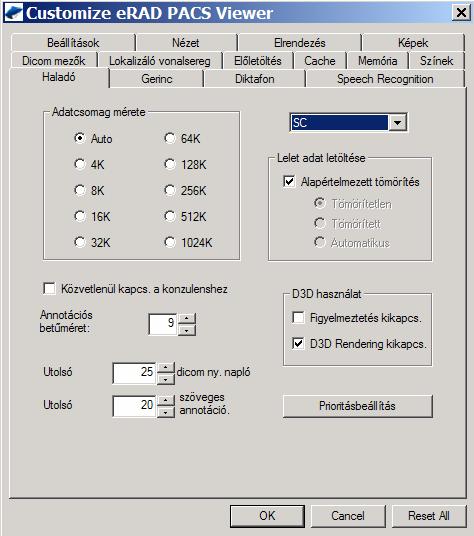This screenshot has width=474, height=536.
Task: Toggle Alapértelmezett tömörítés checkbox
Action: 289,182
